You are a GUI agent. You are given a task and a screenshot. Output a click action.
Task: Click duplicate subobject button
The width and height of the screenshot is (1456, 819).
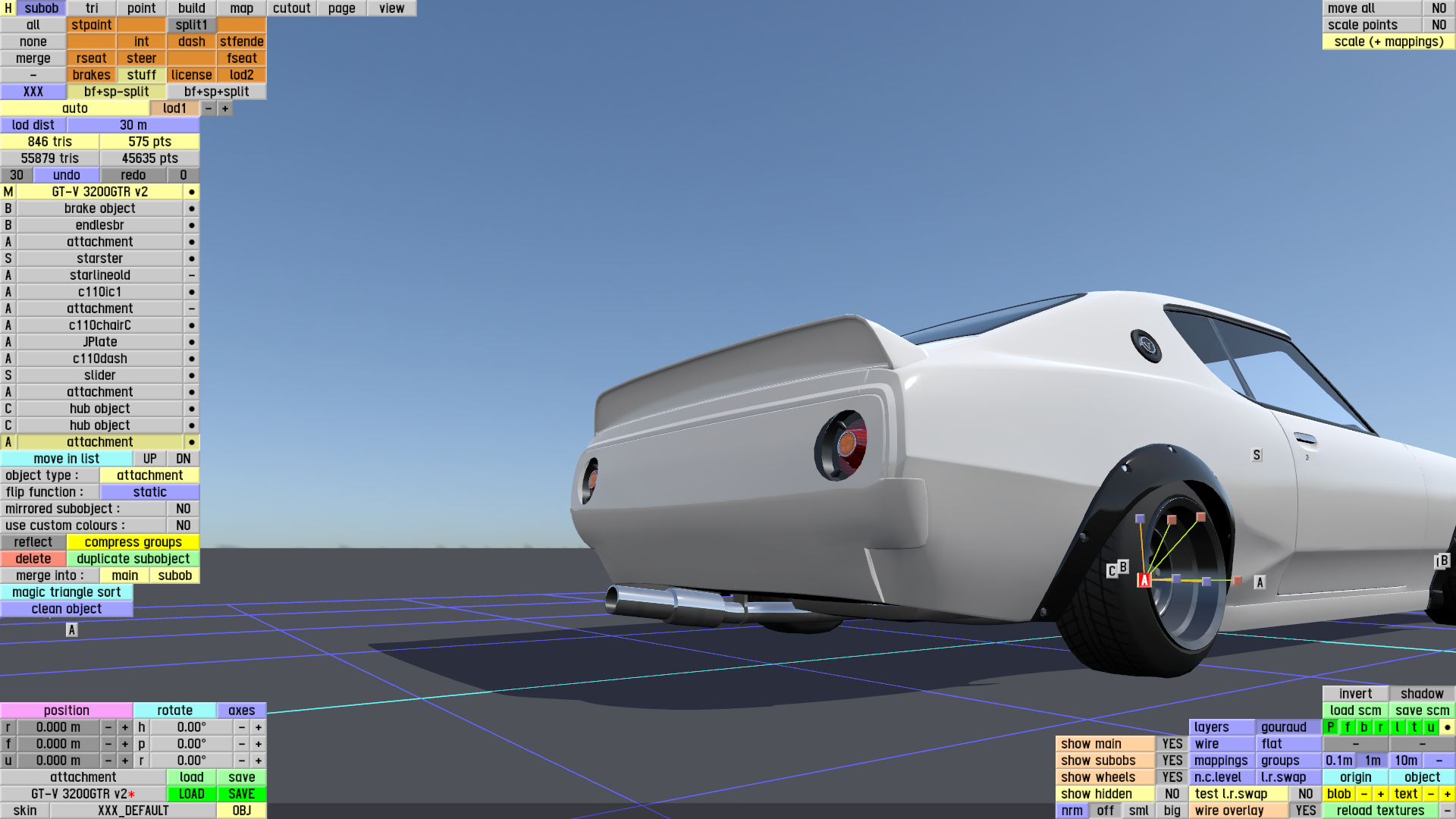133,559
